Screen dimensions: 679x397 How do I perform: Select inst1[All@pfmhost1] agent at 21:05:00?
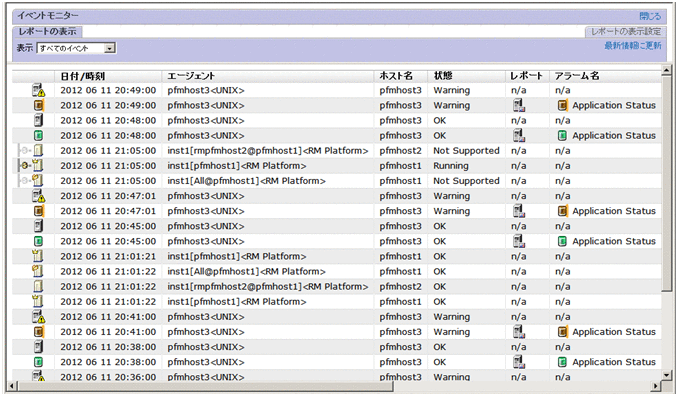click(x=246, y=181)
